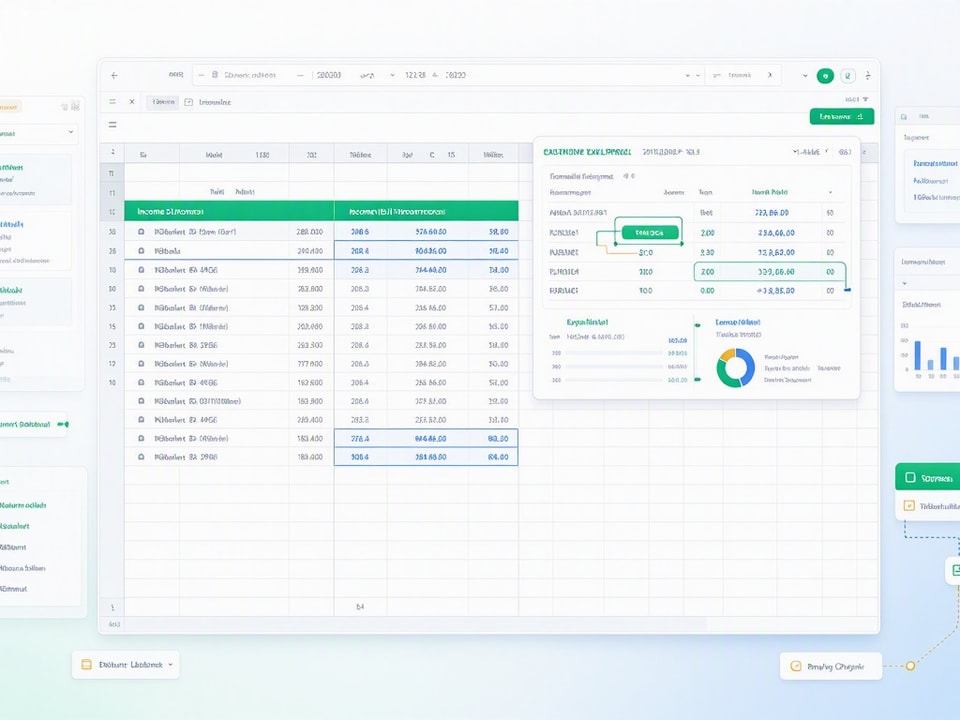The image size is (960, 720).
Task: Close the tab row with the X icon
Action: (132, 102)
